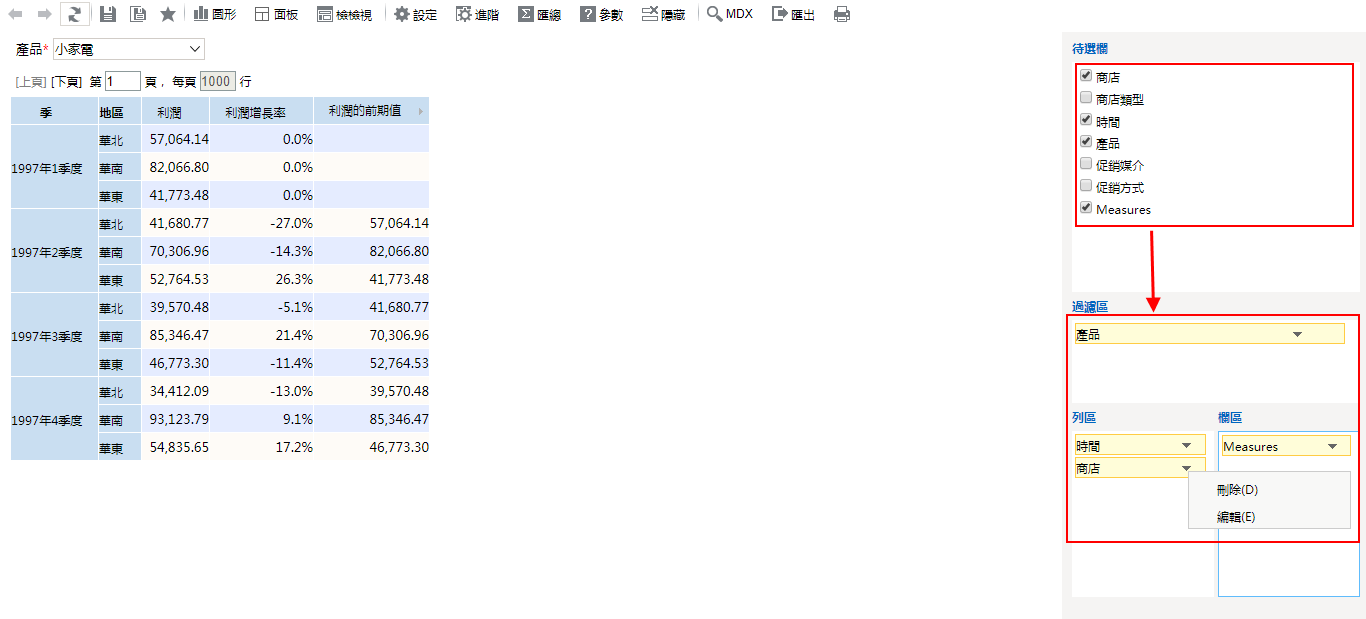This screenshot has width=1366, height=619.
Task: Click the page number input field
Action: click(x=122, y=82)
